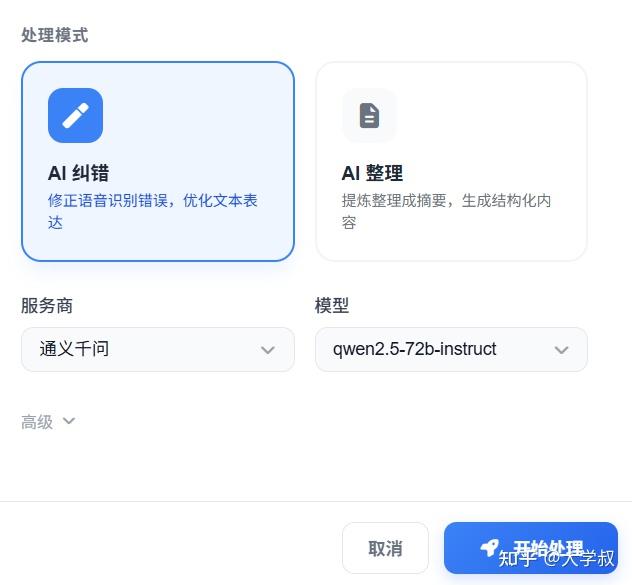632x585 pixels.
Task: Click the AI 整理 title text
Action: coord(372,173)
